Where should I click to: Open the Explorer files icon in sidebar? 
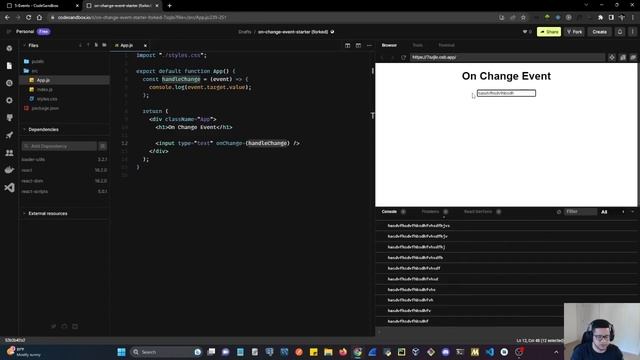point(9,66)
